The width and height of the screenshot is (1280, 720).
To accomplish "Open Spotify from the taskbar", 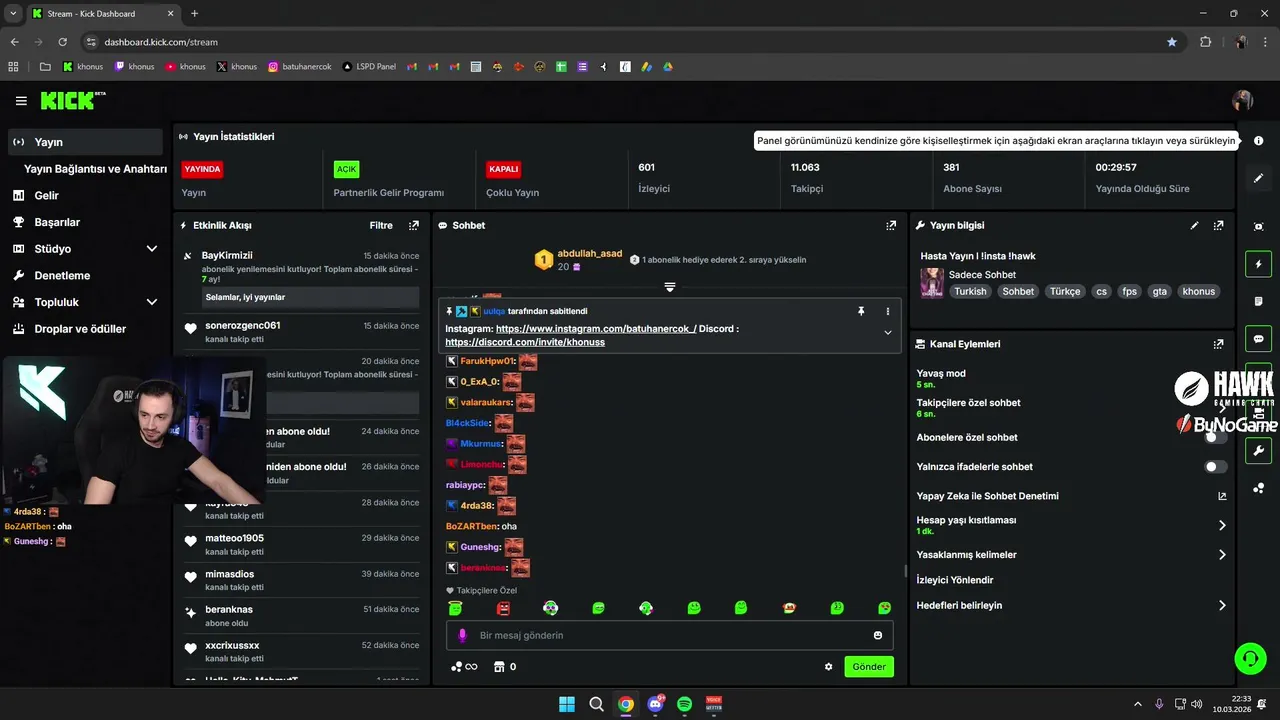I will coord(685,704).
